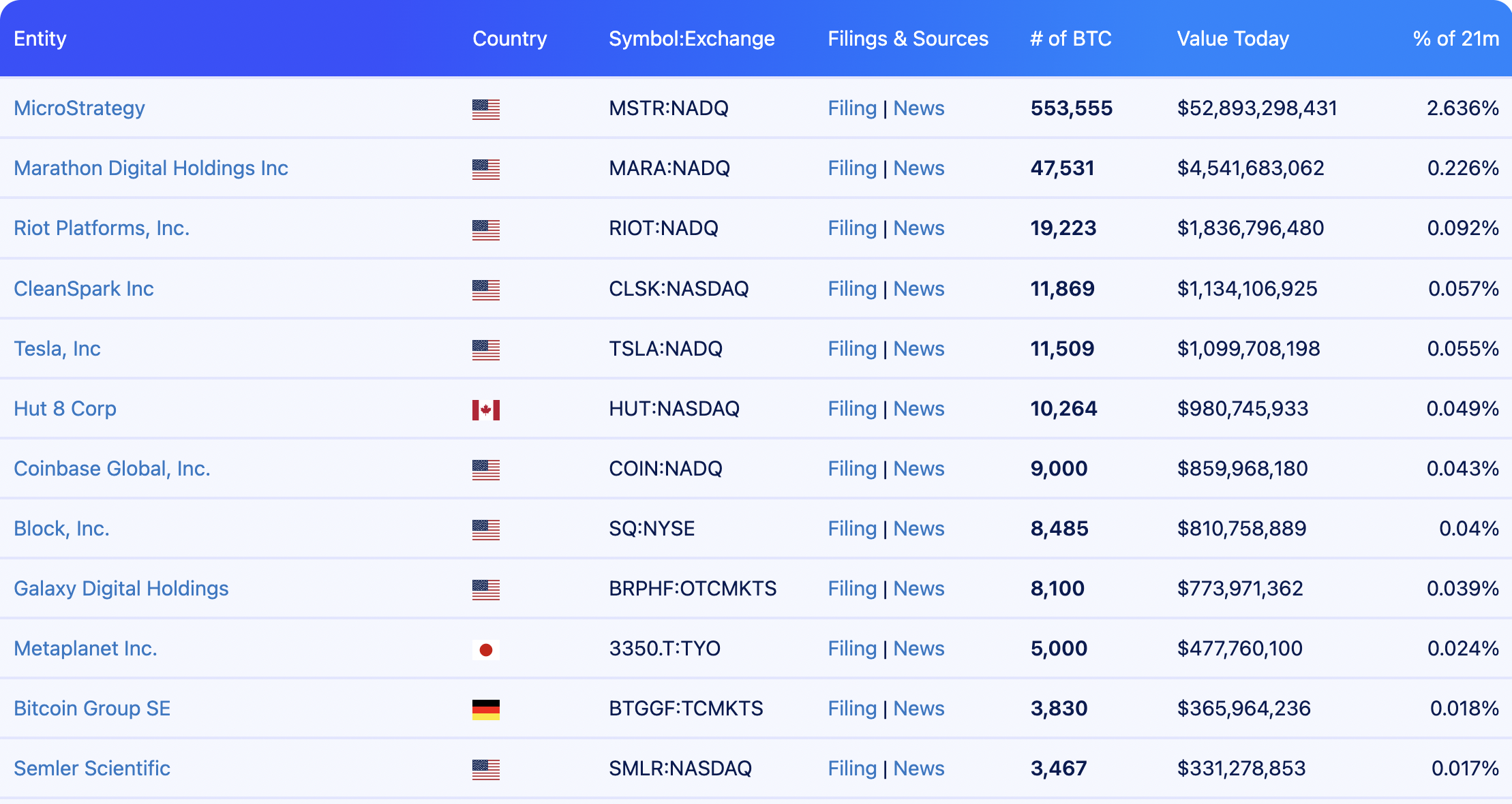
Task: Click the US flag in Marathon Digital row
Action: [x=485, y=169]
